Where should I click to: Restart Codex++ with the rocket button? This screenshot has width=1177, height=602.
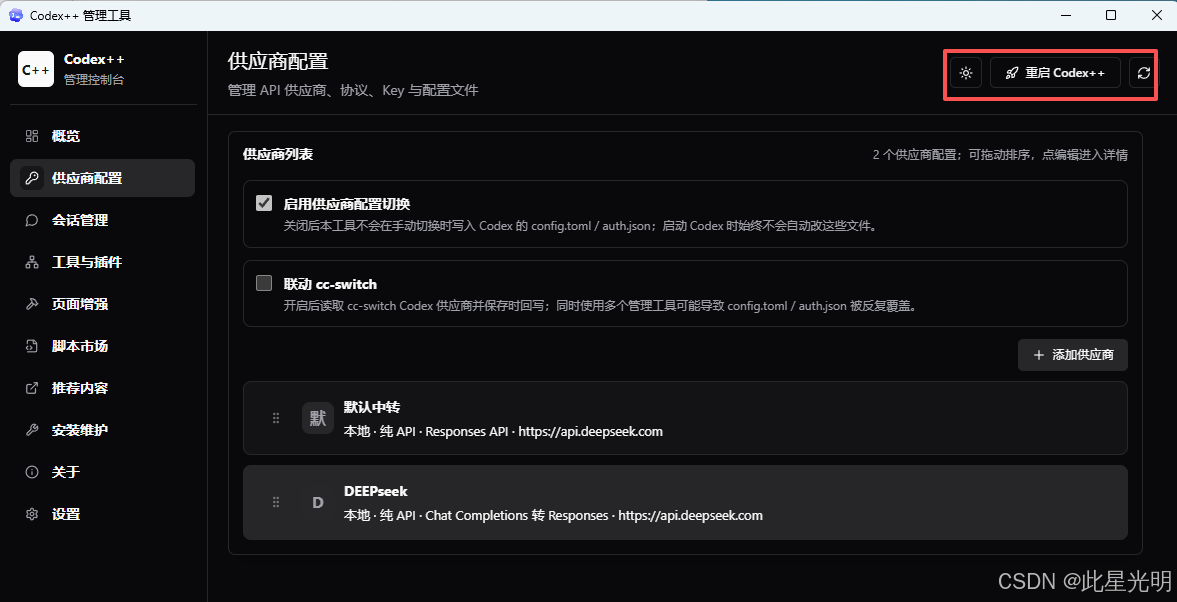coord(1055,73)
